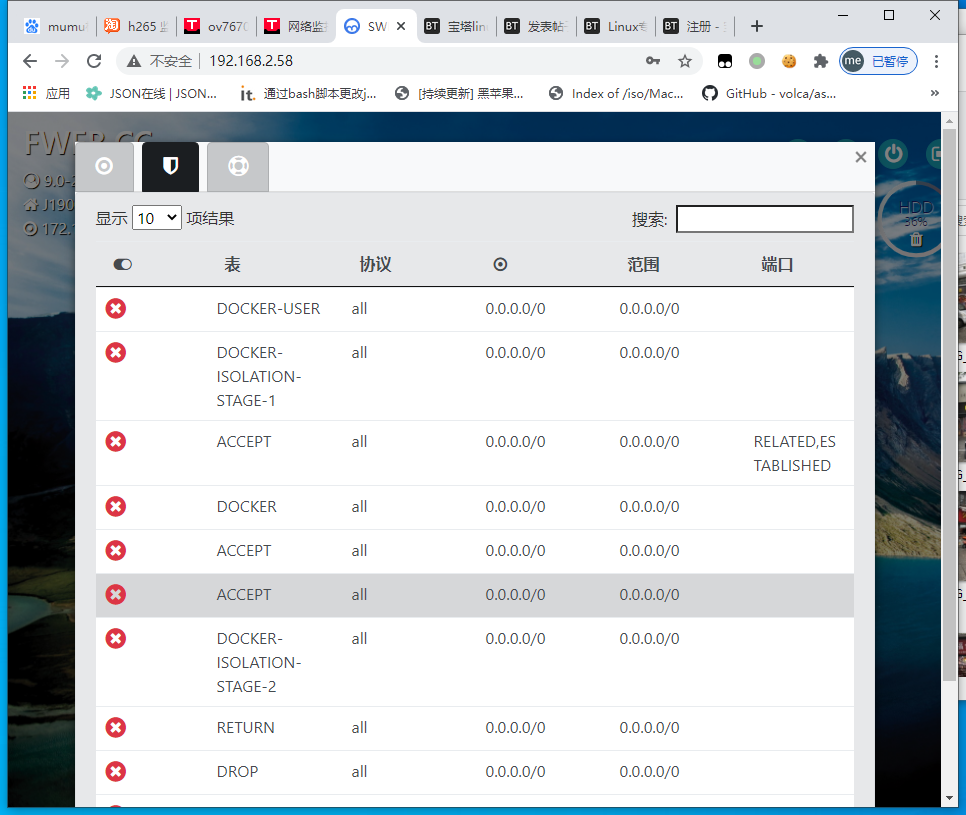The height and width of the screenshot is (815, 966).
Task: Open the results-per-page dropdown showing 10
Action: click(x=157, y=218)
